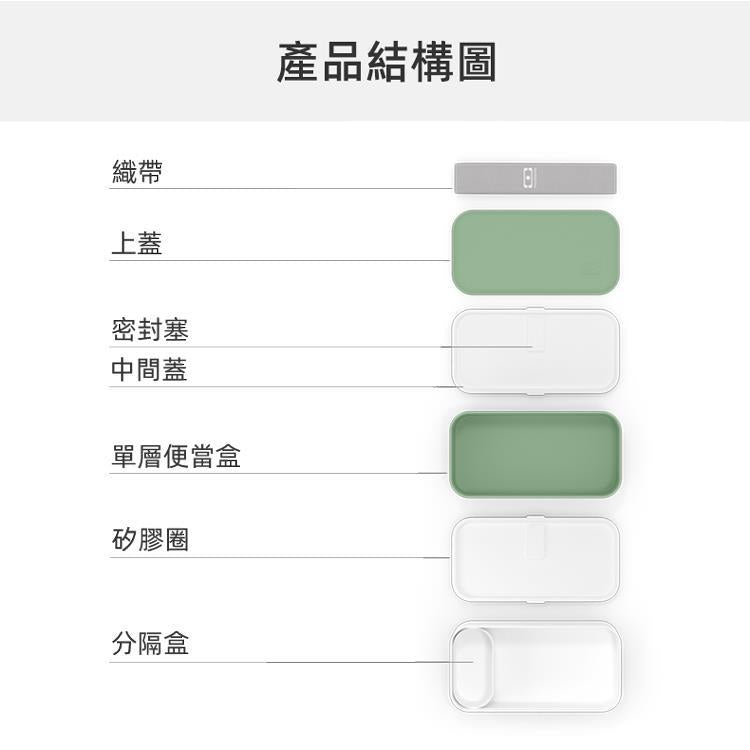Screen dimensions: 750x750
Task: Select the 上蓋 label text
Action: pos(136,244)
